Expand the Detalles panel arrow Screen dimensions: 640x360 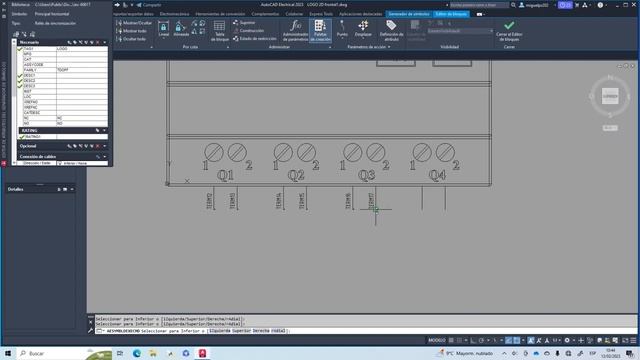pyautogui.click(x=72, y=189)
